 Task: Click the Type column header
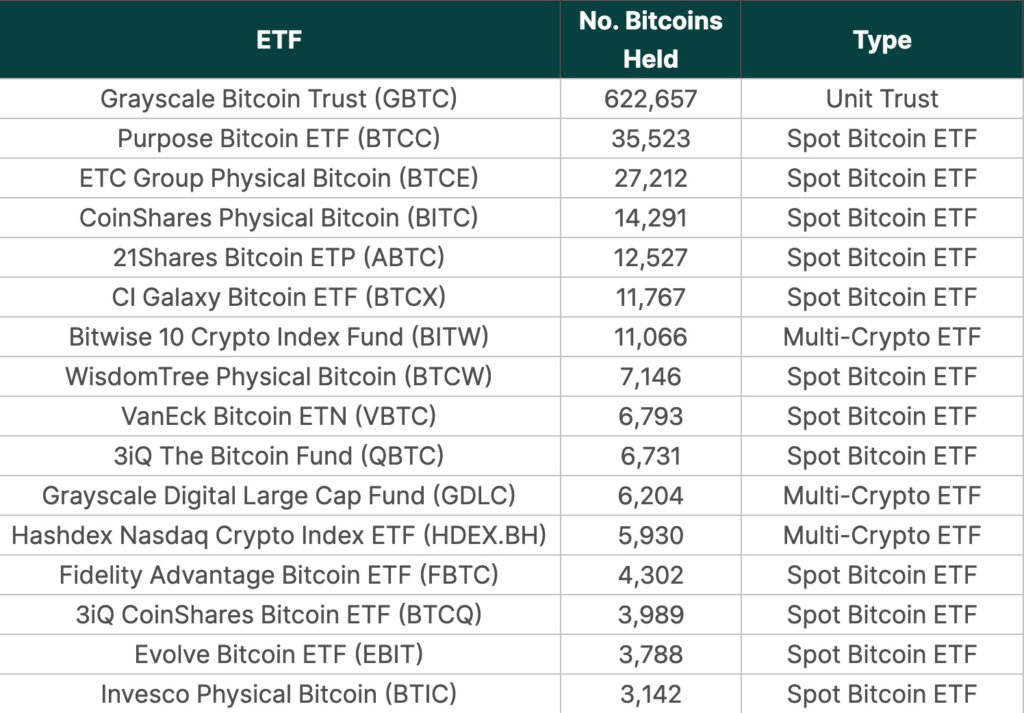click(x=882, y=40)
